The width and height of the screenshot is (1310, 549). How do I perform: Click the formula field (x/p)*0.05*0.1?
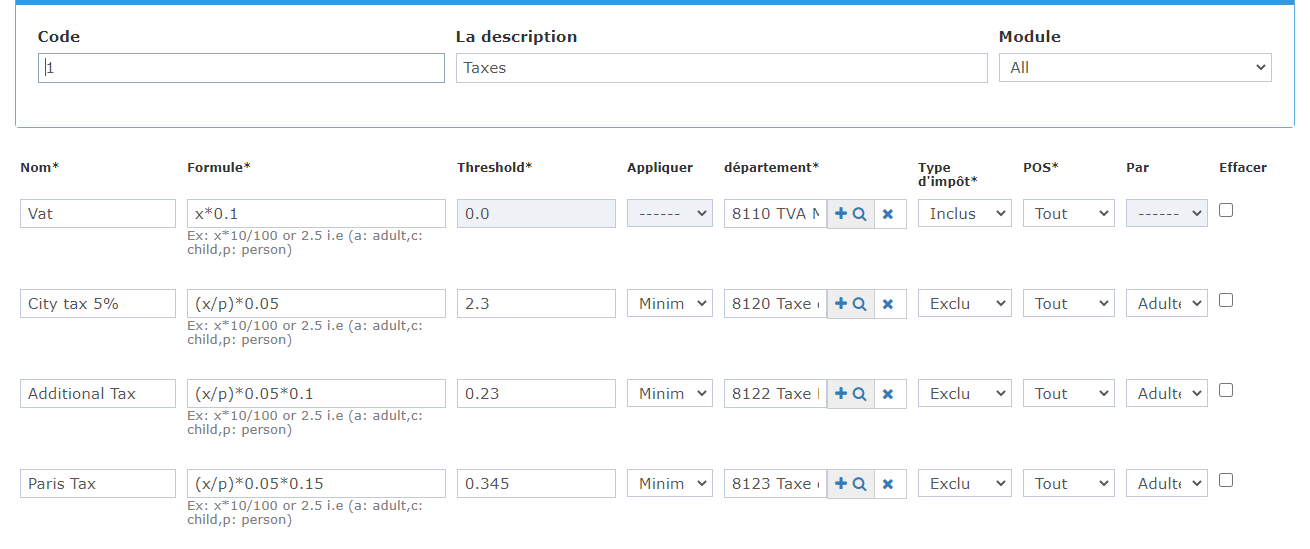(x=316, y=394)
